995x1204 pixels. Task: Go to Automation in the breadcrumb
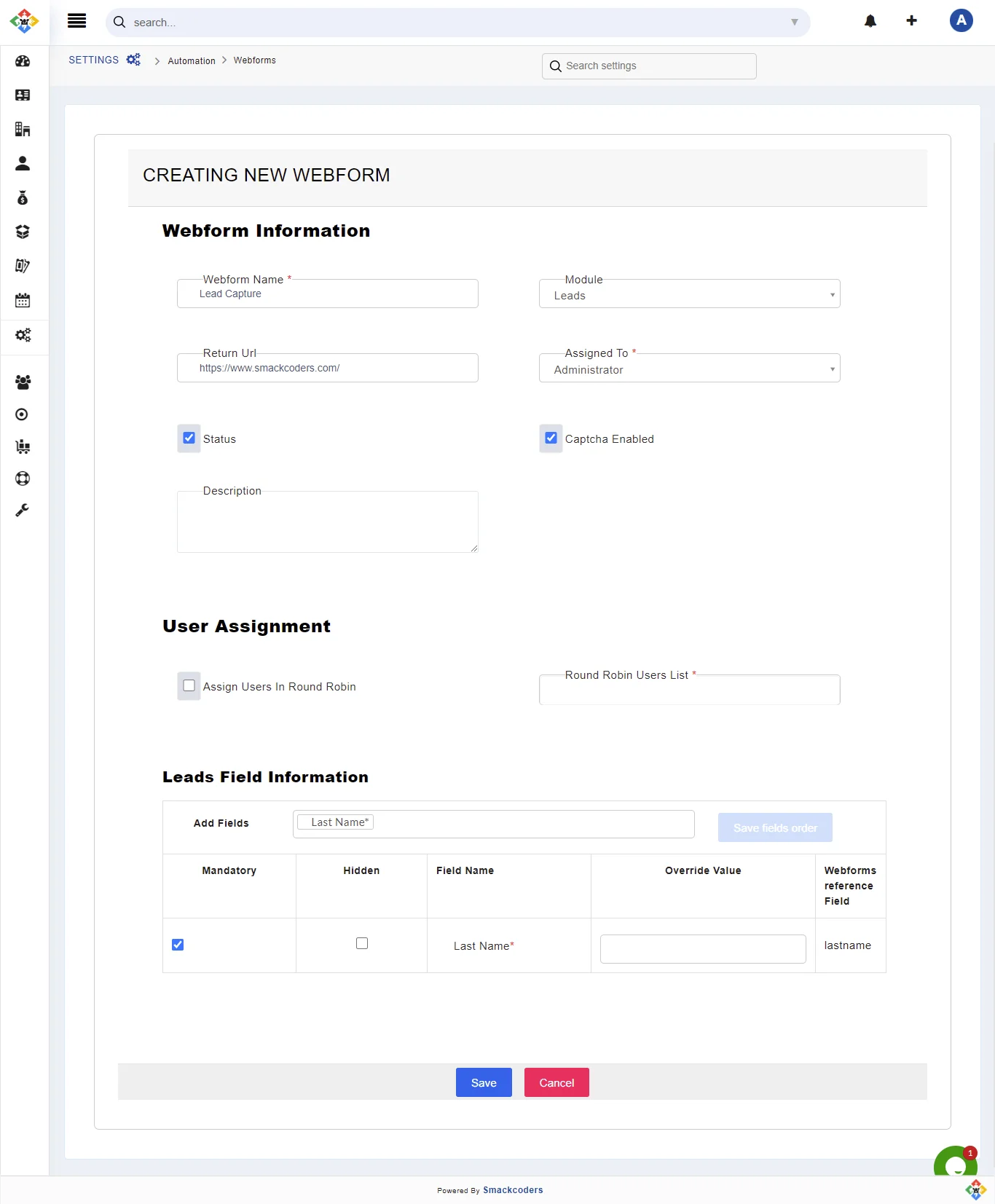[x=192, y=61]
